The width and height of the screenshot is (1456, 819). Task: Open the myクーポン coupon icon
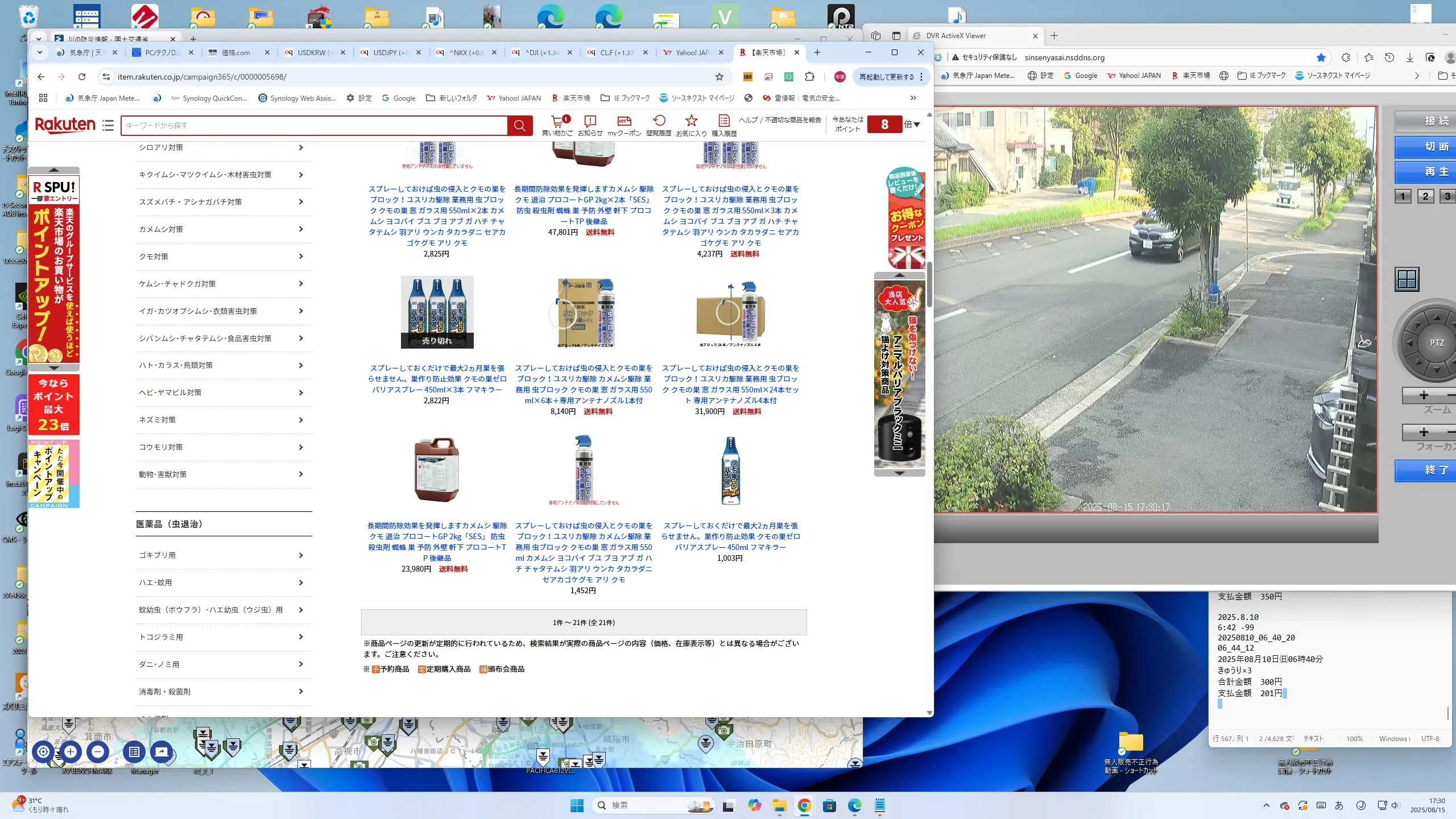(624, 121)
